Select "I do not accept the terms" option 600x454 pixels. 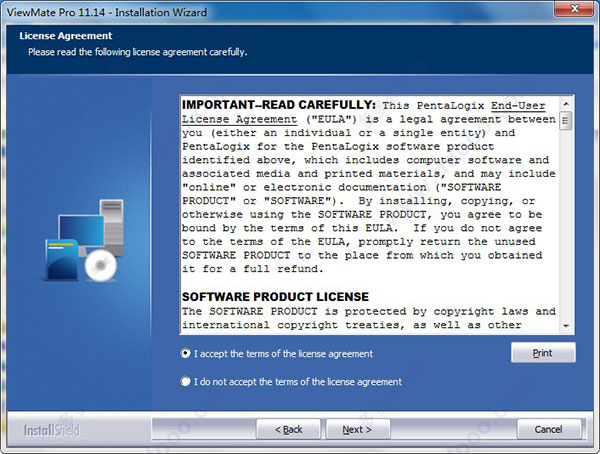pos(186,382)
